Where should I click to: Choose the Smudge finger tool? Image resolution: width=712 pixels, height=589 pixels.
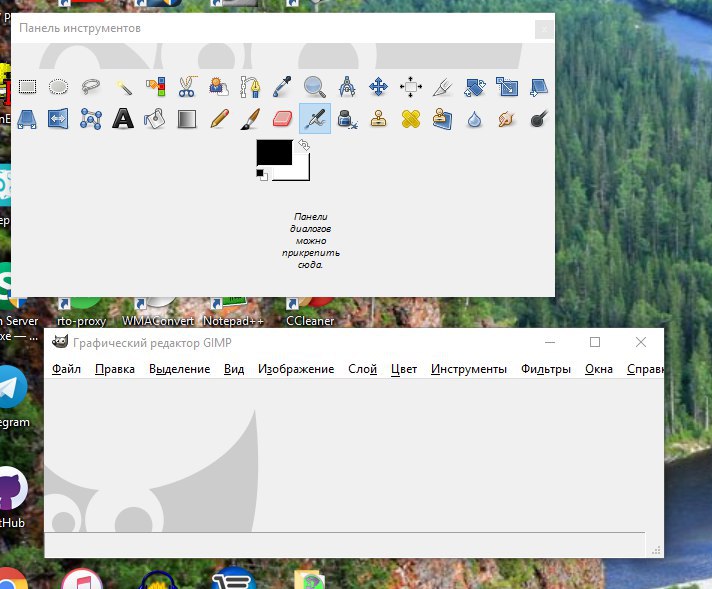point(507,119)
